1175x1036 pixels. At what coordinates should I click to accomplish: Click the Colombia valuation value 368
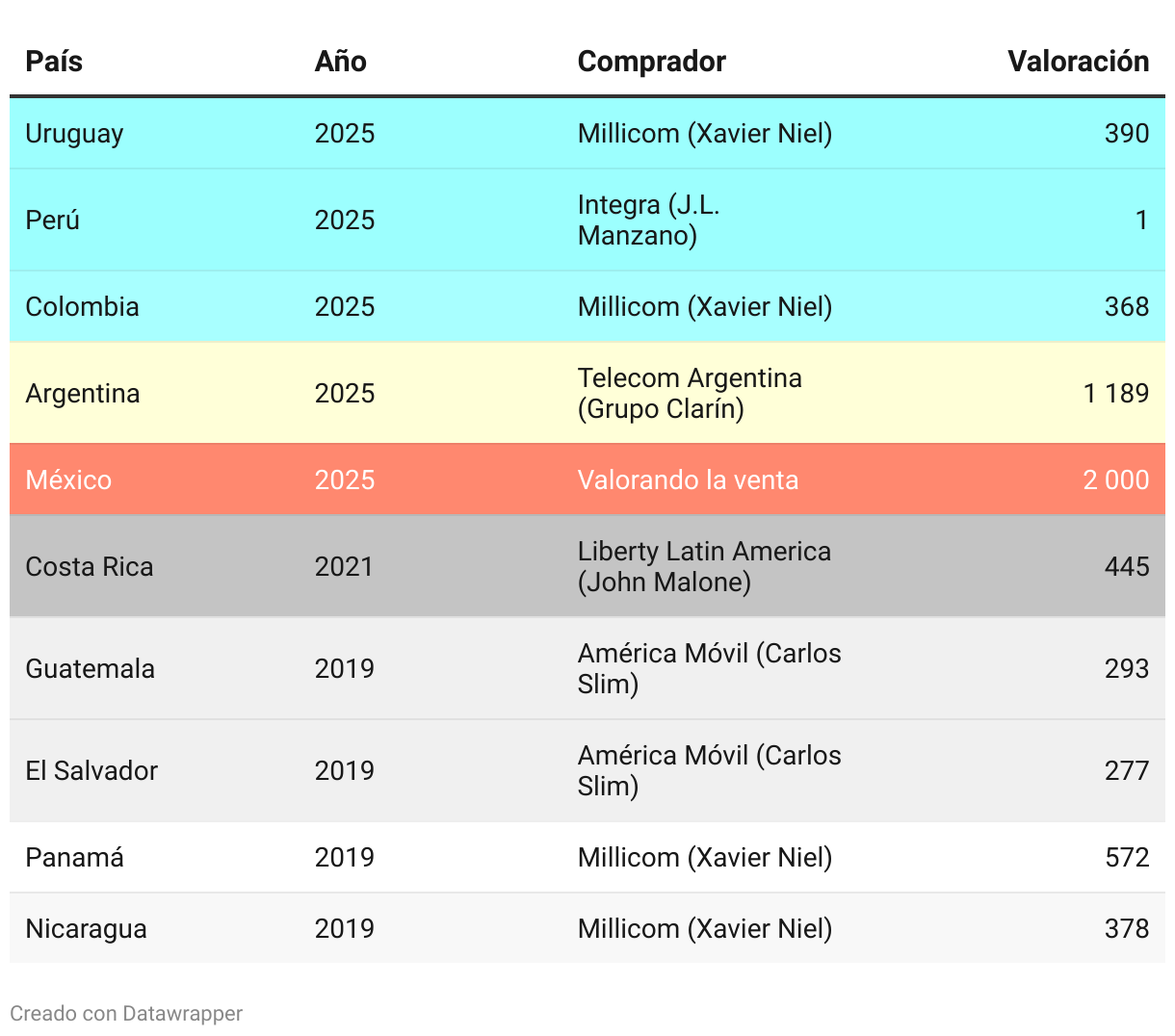(x=1127, y=307)
